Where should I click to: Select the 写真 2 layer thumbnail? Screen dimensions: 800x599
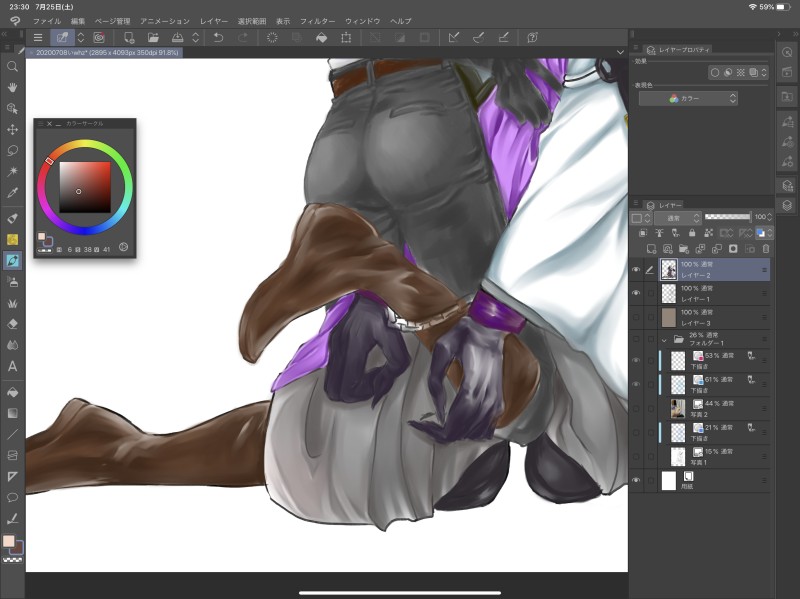pos(678,408)
